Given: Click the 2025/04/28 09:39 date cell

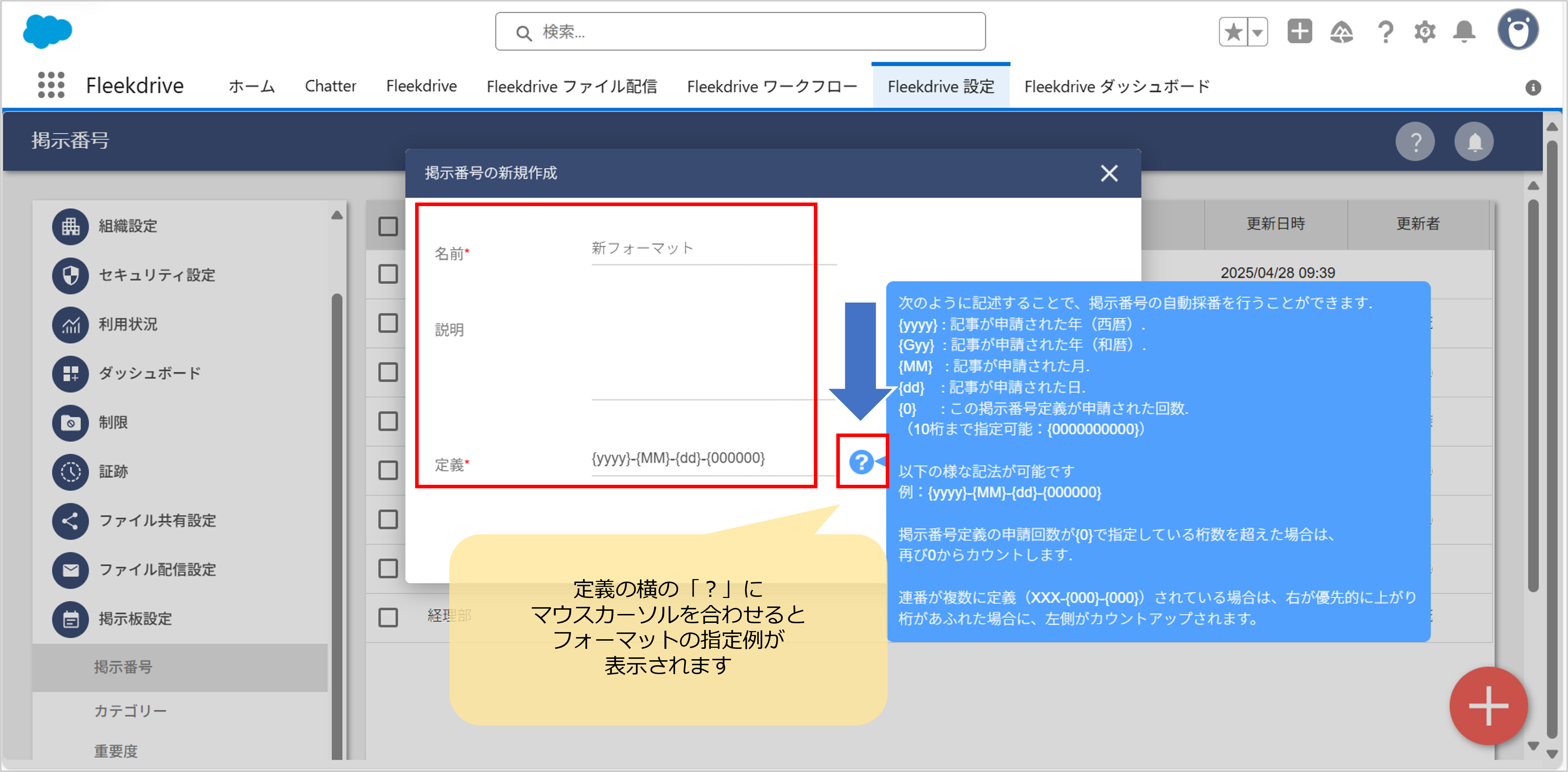Looking at the screenshot, I should tap(1278, 273).
